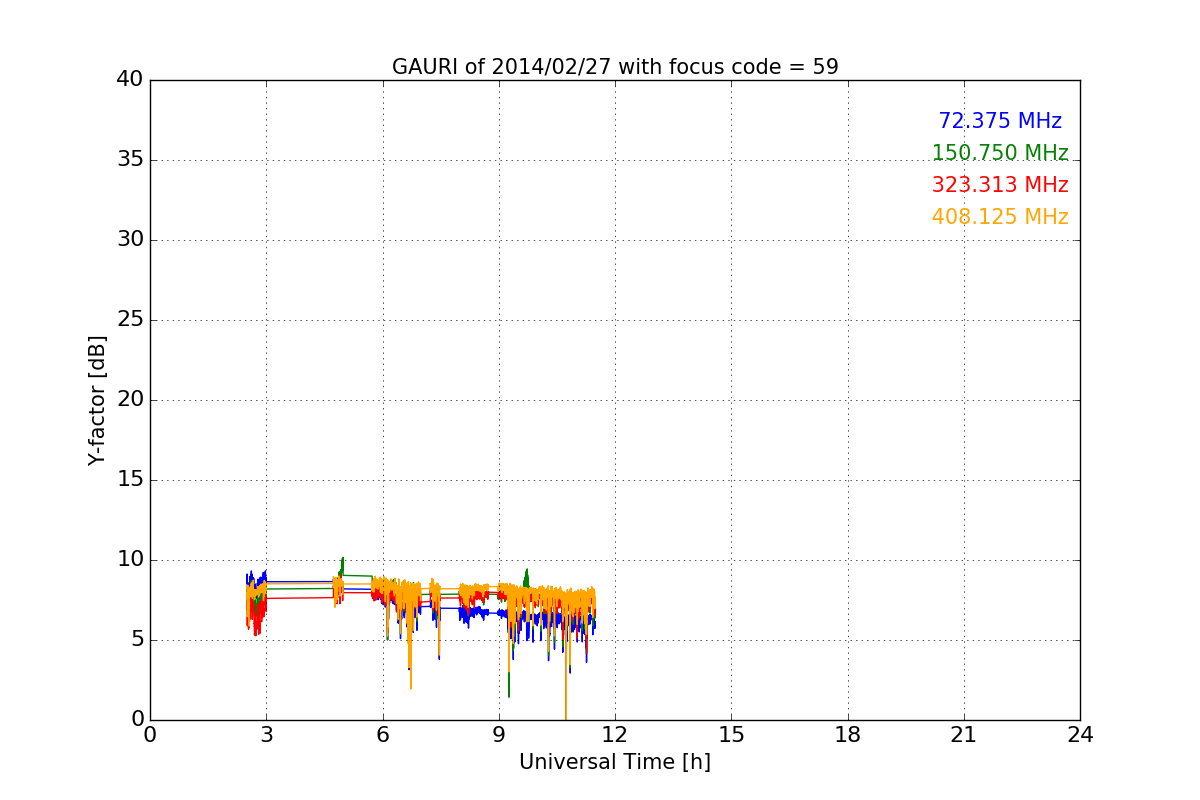This screenshot has width=1200, height=800.
Task: Click the x-axis tick value 9
Action: (x=499, y=735)
